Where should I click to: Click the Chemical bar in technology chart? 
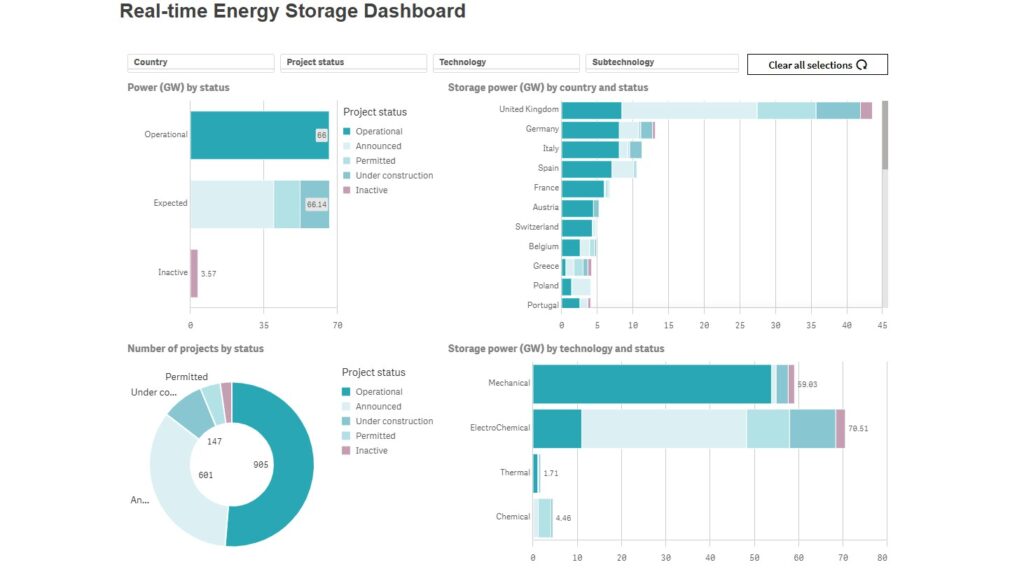tap(544, 518)
